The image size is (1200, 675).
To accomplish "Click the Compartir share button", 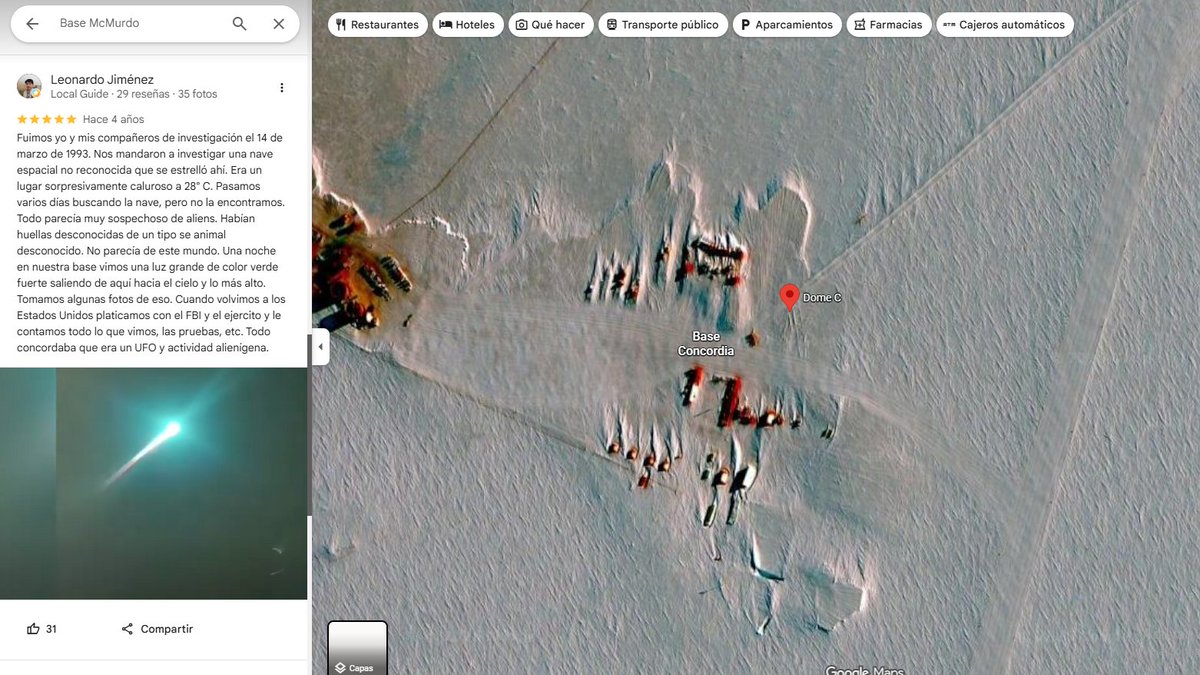I will click(x=156, y=629).
